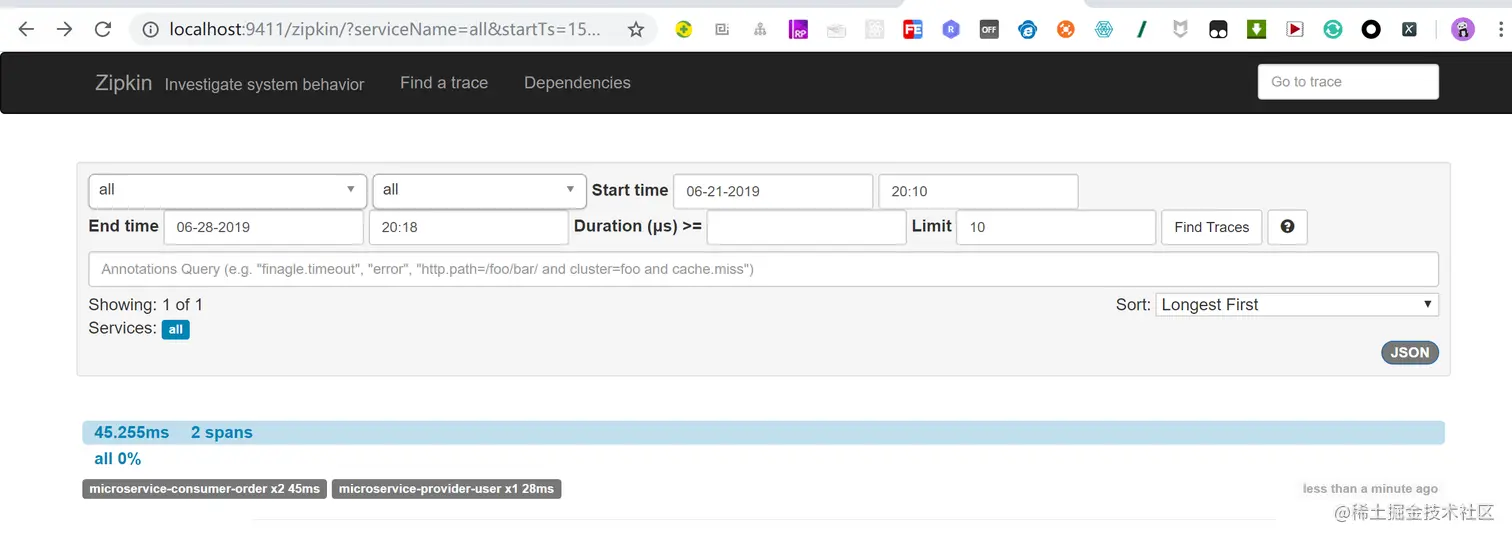Image resolution: width=1512 pixels, height=540 pixels.
Task: Click the End time field 20:18
Action: 469,227
